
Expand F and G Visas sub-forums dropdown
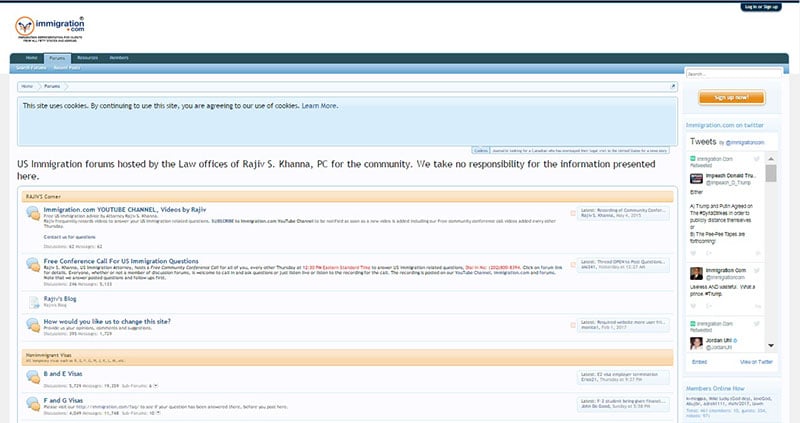point(158,412)
